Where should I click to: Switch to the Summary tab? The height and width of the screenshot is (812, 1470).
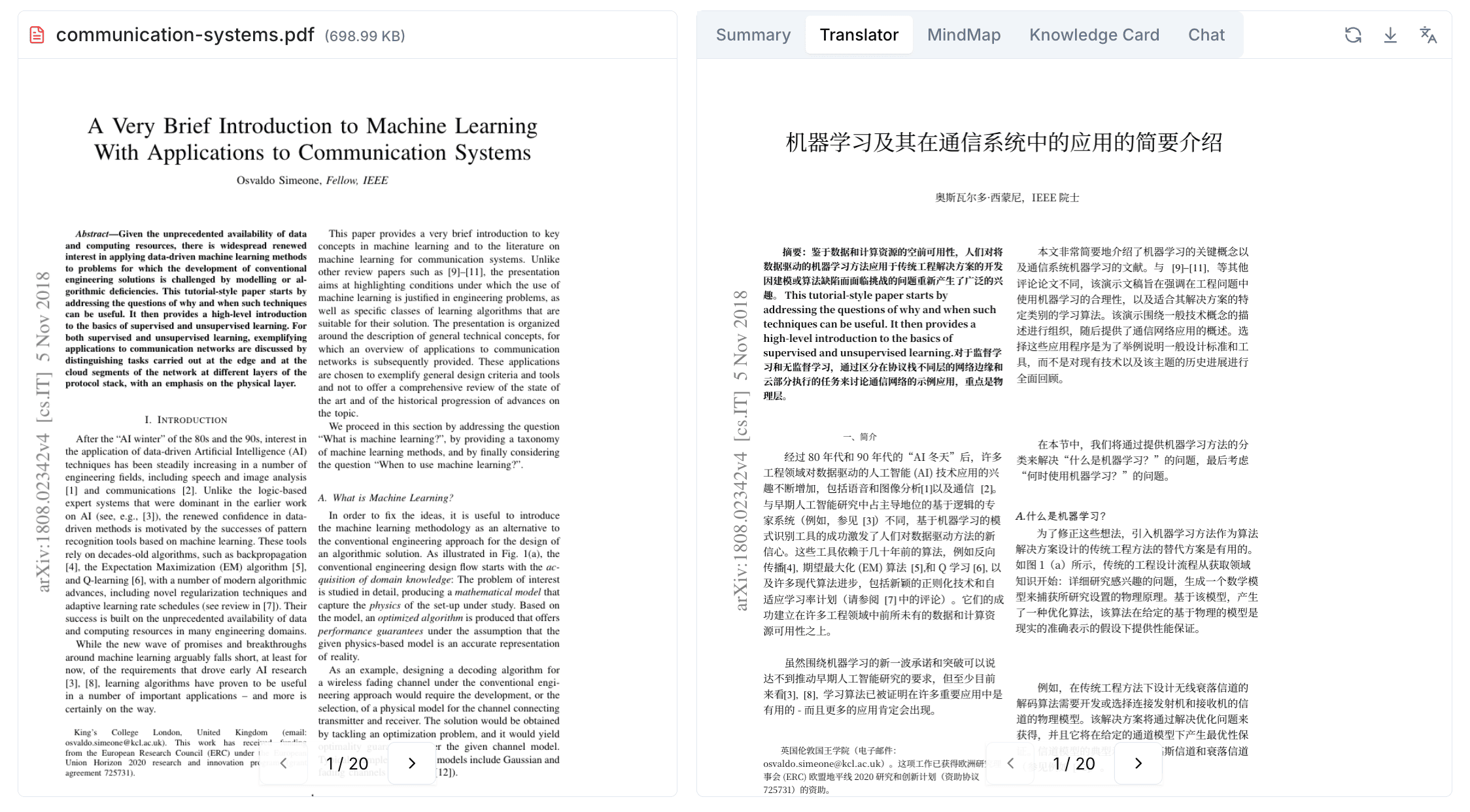753,35
